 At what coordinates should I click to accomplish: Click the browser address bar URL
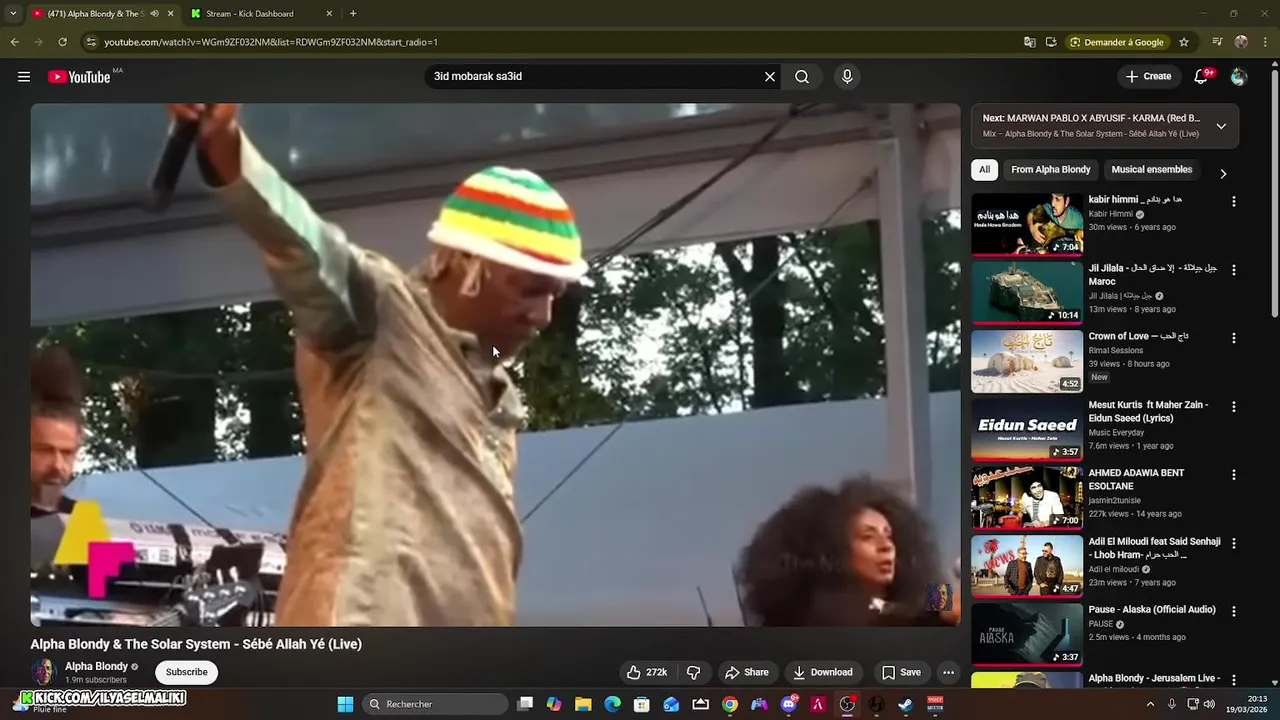271,42
